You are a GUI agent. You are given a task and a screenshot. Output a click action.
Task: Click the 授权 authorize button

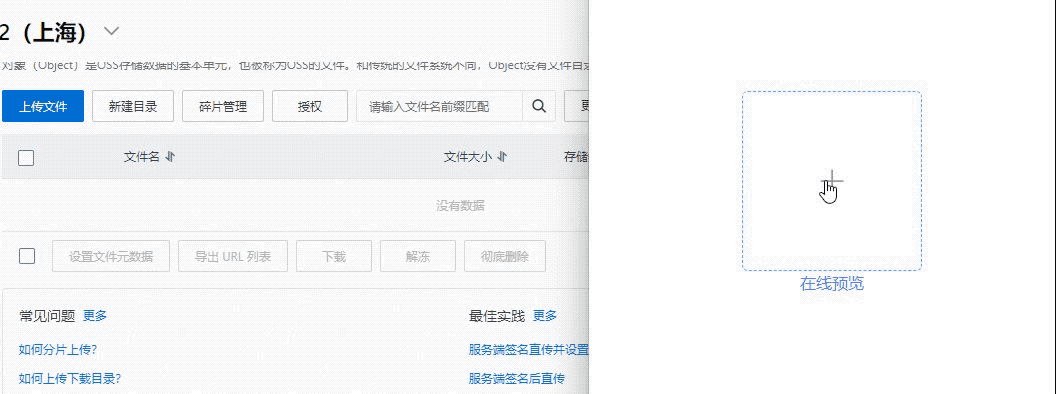pyautogui.click(x=310, y=106)
